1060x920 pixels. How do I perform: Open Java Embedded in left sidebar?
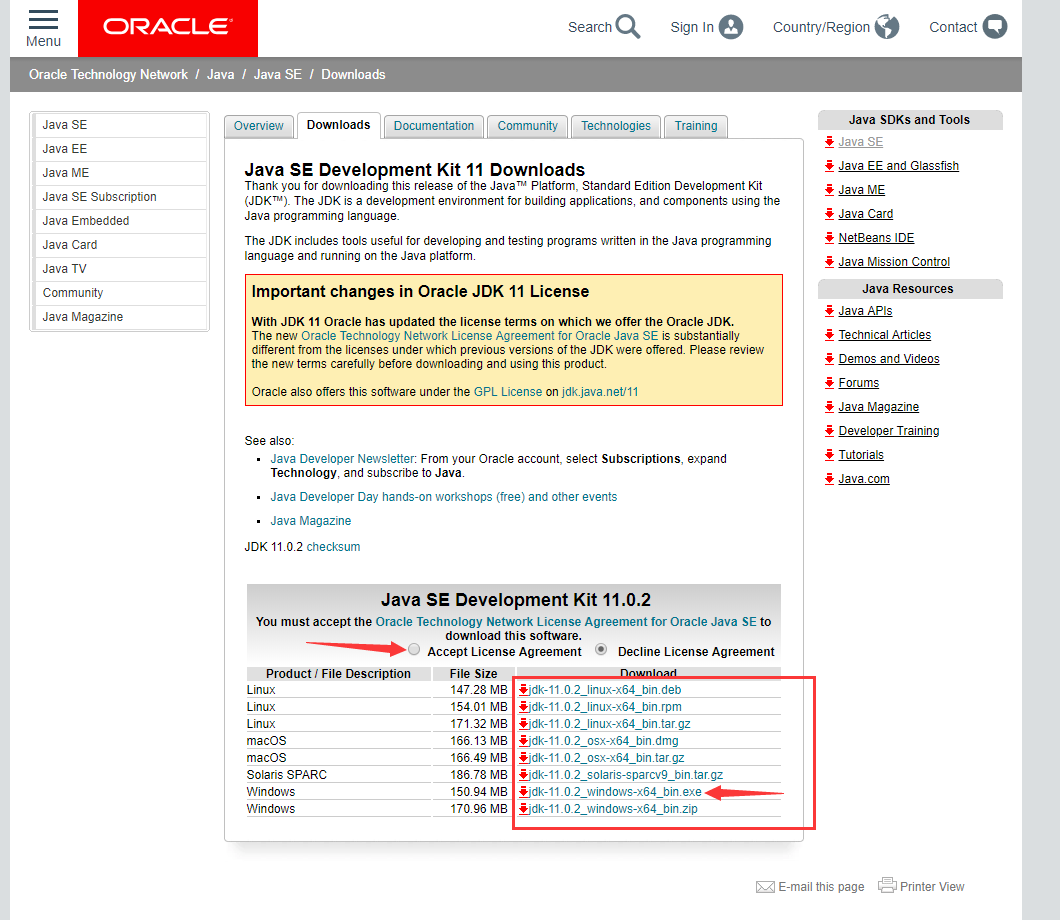point(120,221)
